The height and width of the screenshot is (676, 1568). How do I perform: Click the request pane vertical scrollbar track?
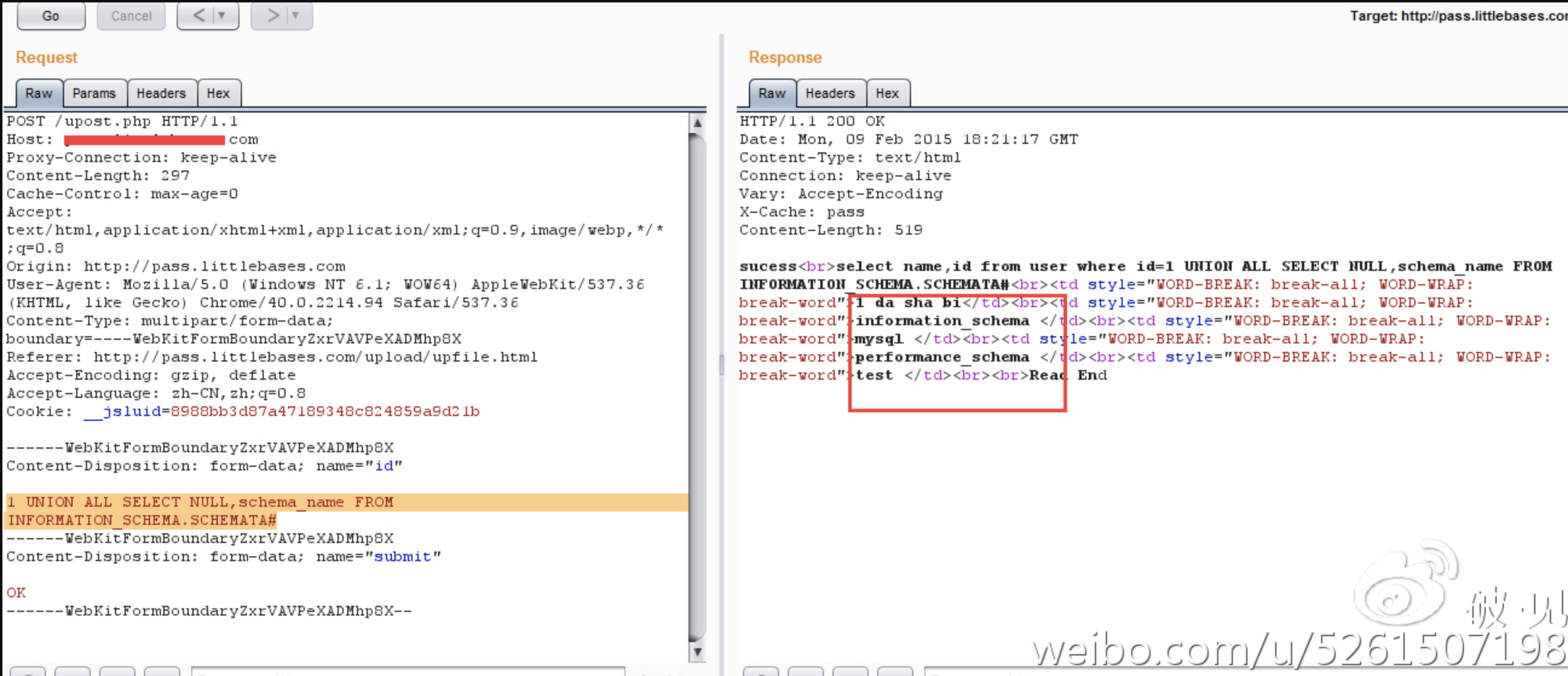(x=697, y=389)
